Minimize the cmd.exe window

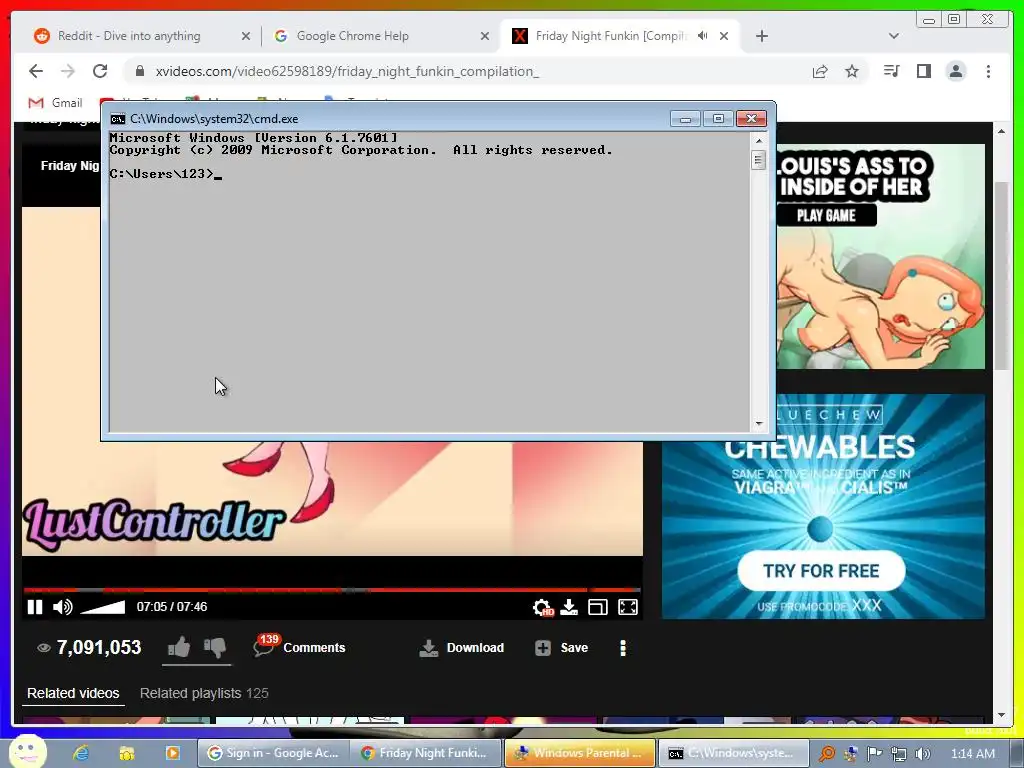[685, 119]
